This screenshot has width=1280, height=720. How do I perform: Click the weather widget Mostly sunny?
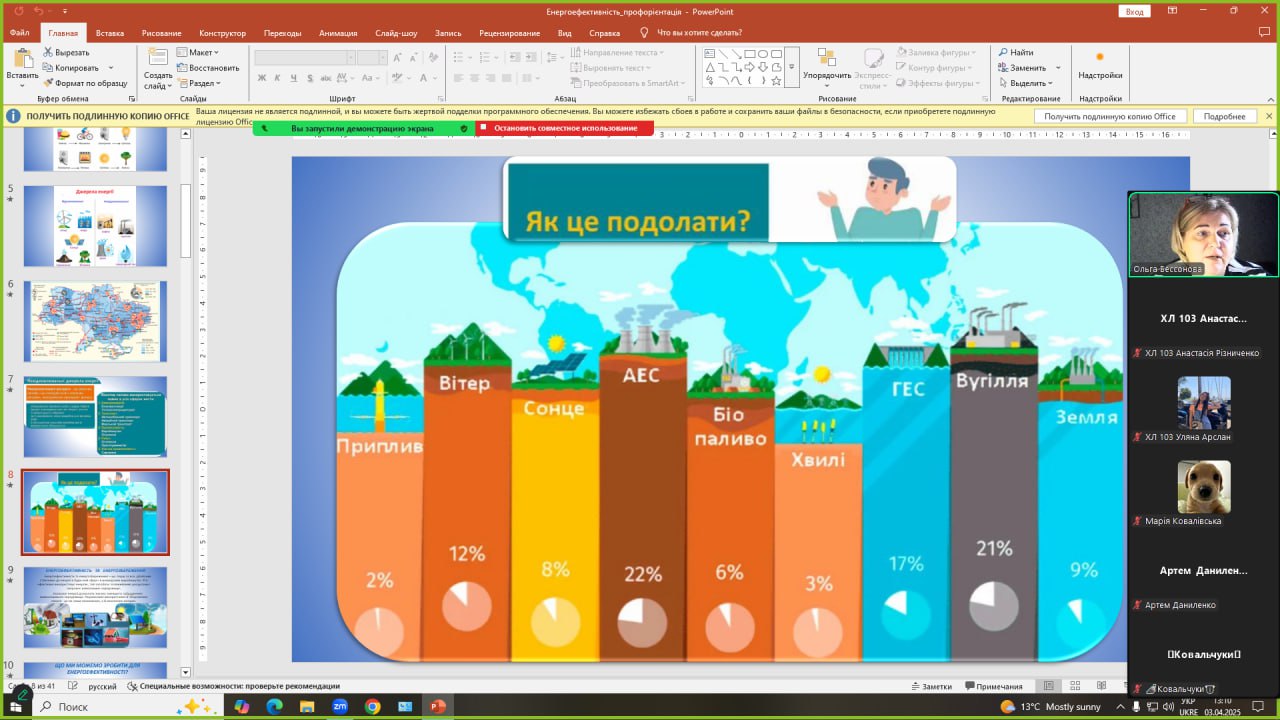coord(1050,706)
